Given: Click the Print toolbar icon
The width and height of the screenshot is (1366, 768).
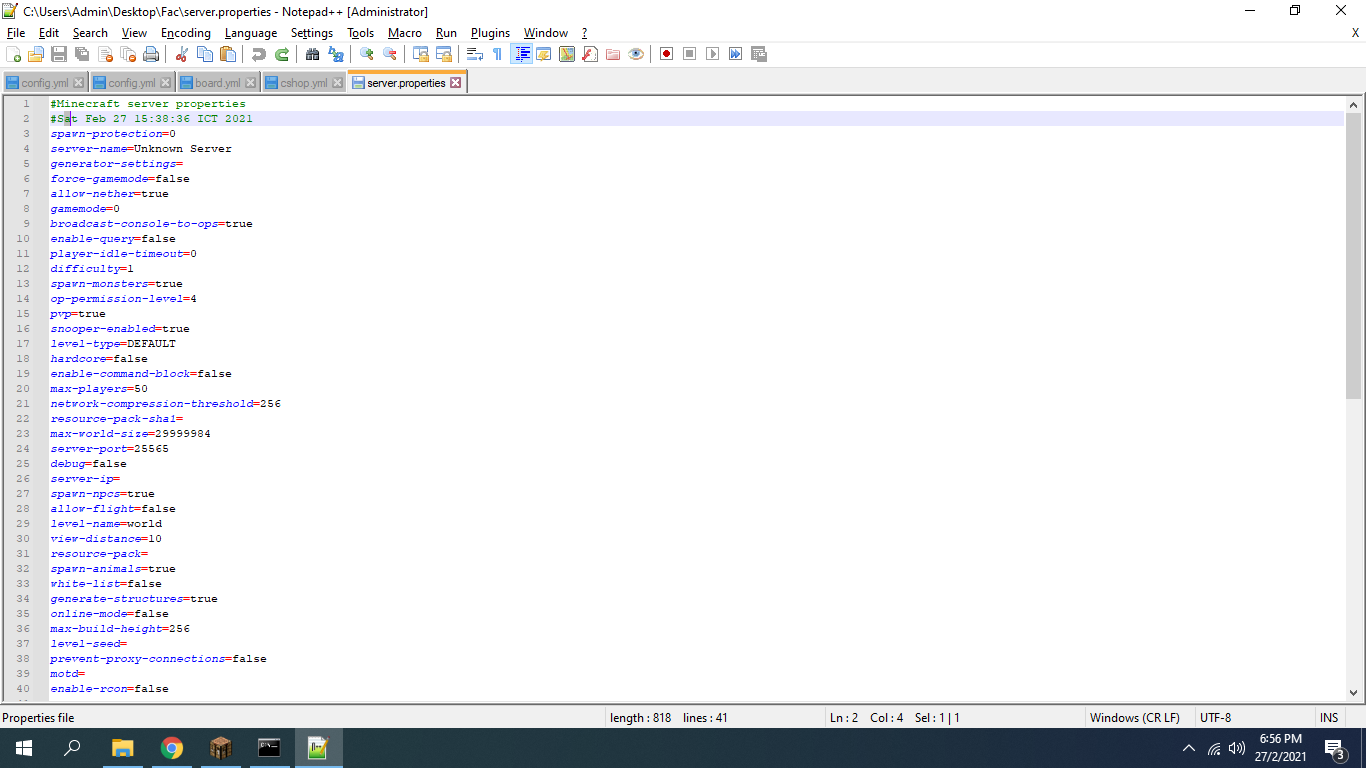Looking at the screenshot, I should [151, 54].
